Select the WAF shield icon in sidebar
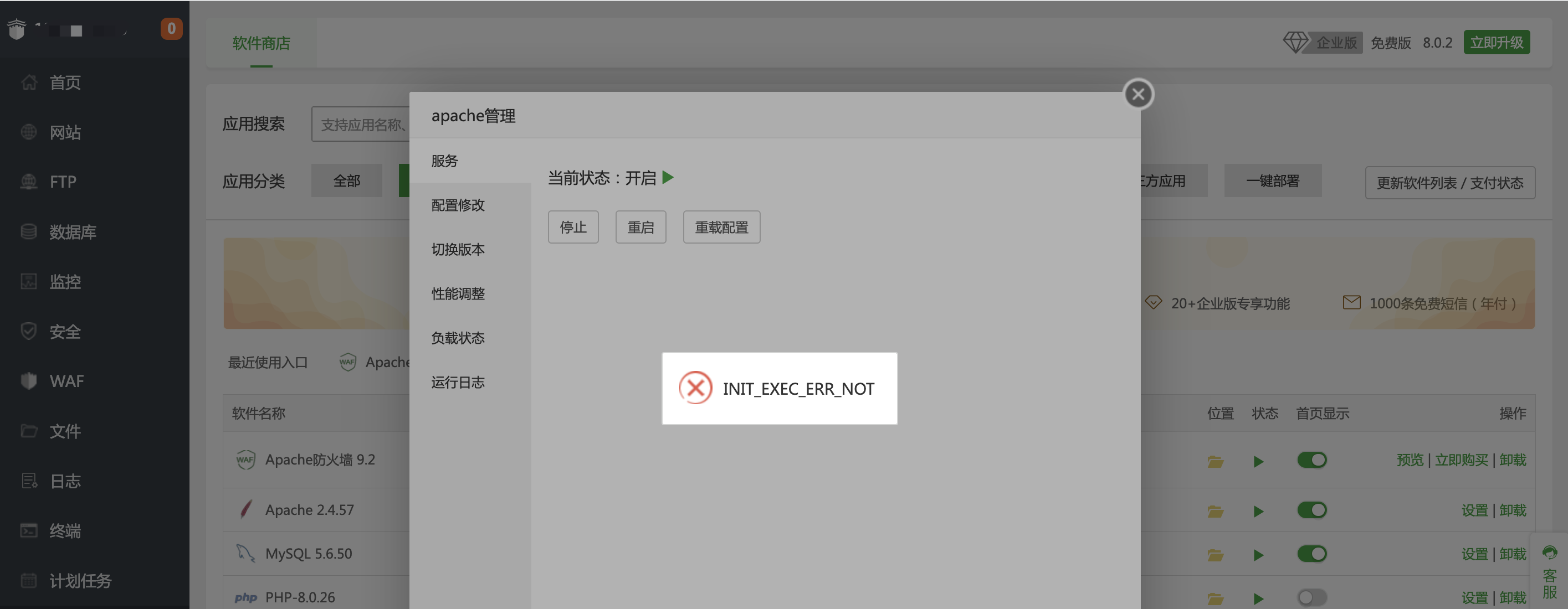 pos(28,381)
